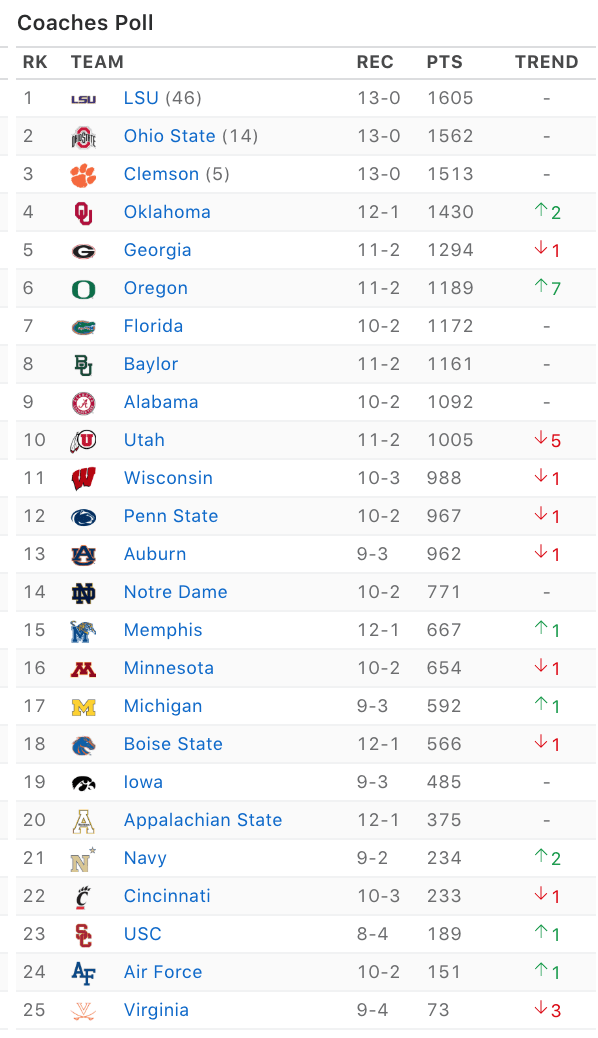
Task: Click the Michigan M logo
Action: click(x=83, y=707)
